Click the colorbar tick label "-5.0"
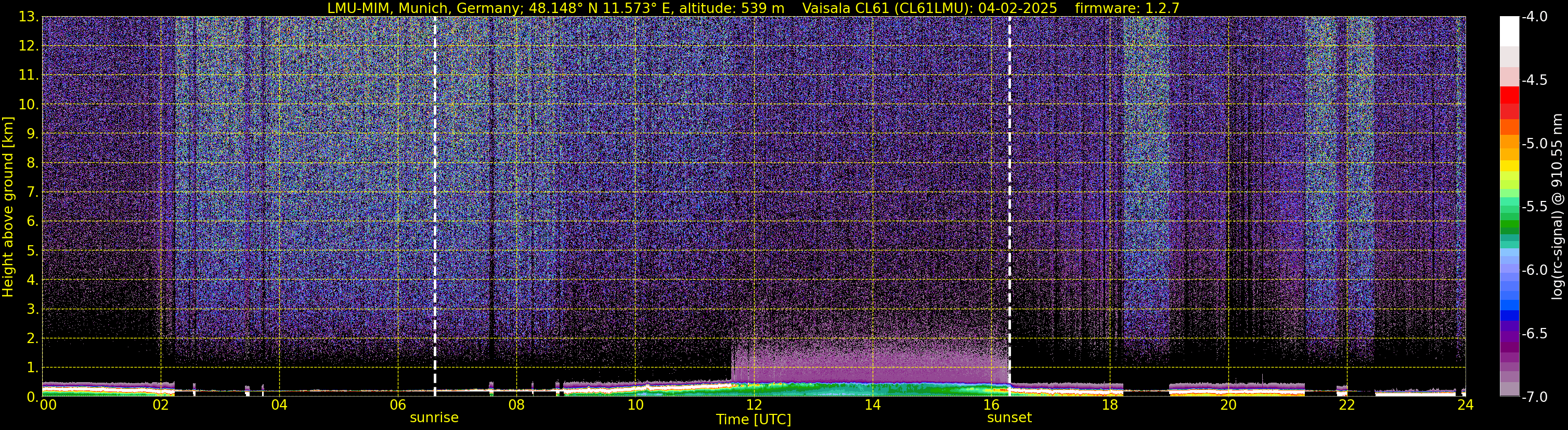Image resolution: width=1568 pixels, height=430 pixels. pyautogui.click(x=1535, y=144)
